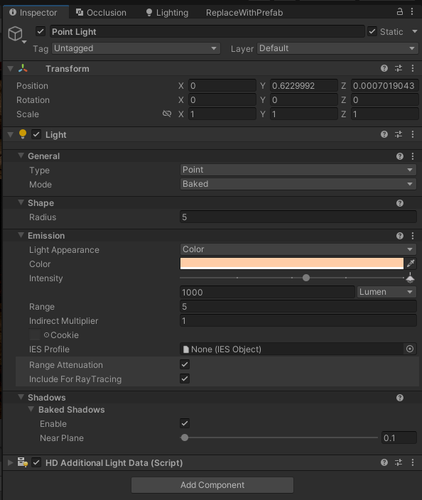Viewport: 422px width, 500px height.
Task: Click the Add Component button
Action: [212, 485]
